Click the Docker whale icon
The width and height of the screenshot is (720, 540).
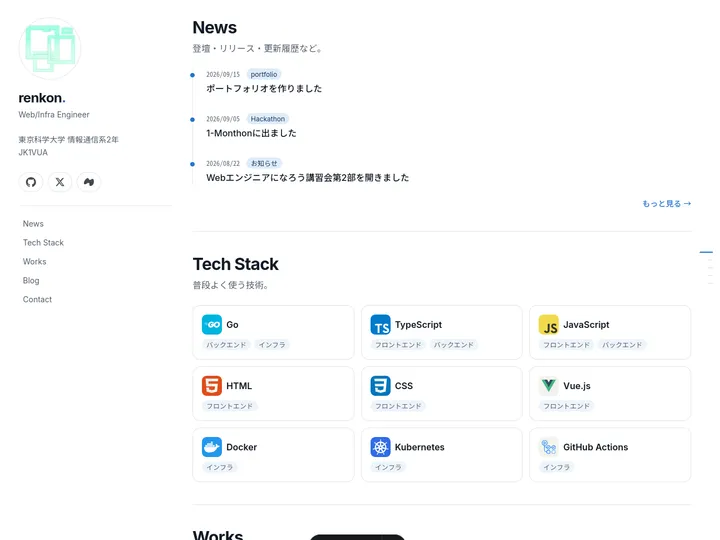pyautogui.click(x=212, y=447)
